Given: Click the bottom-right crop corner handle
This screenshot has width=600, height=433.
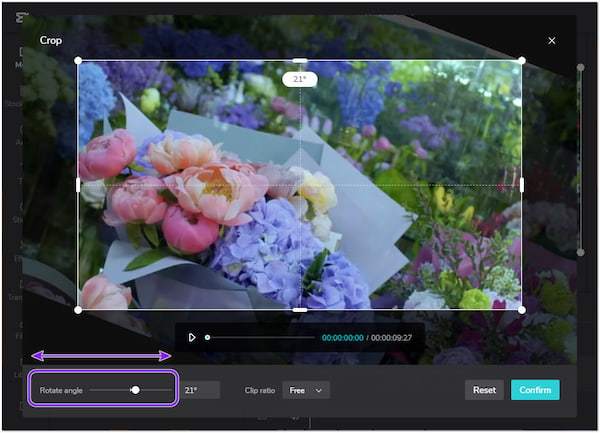Looking at the screenshot, I should (522, 310).
